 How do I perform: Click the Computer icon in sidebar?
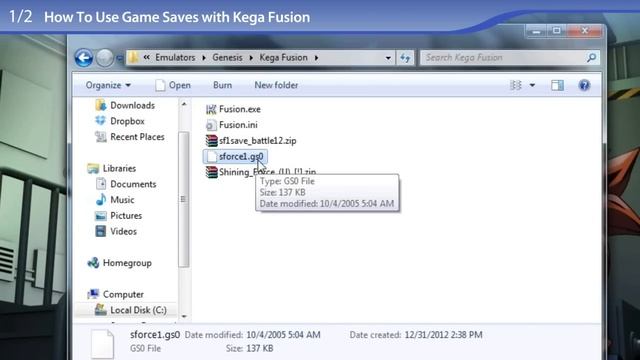pyautogui.click(x=93, y=294)
